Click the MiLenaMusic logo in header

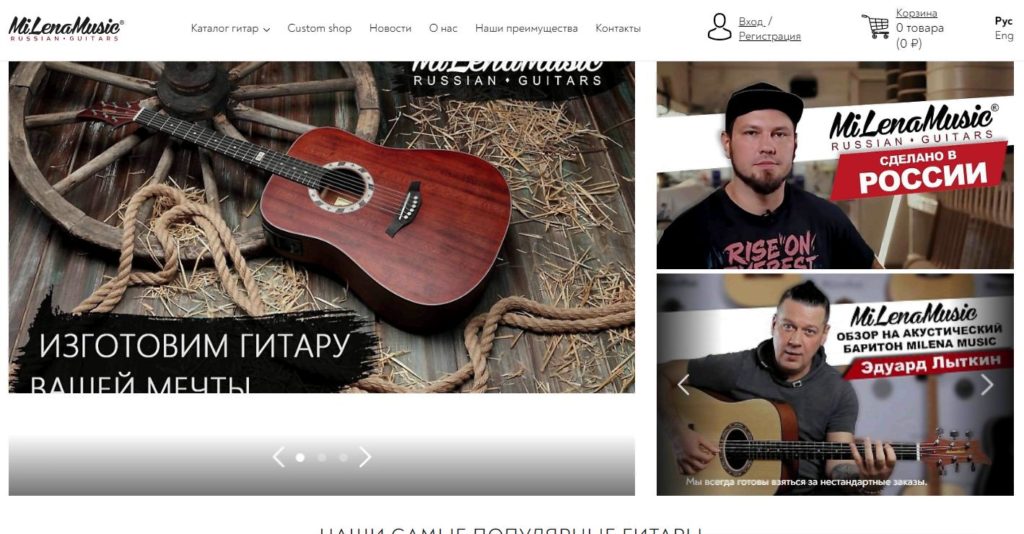pyautogui.click(x=65, y=29)
